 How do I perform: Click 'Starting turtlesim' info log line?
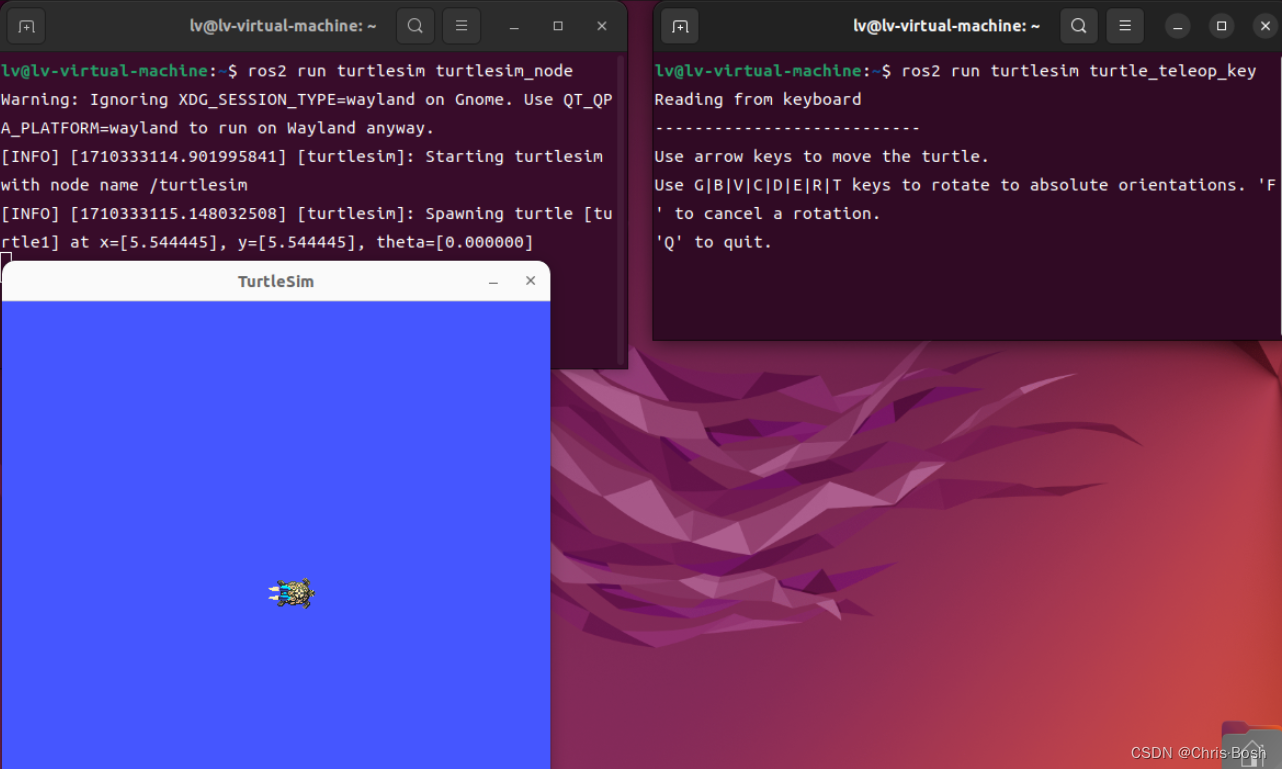(302, 156)
